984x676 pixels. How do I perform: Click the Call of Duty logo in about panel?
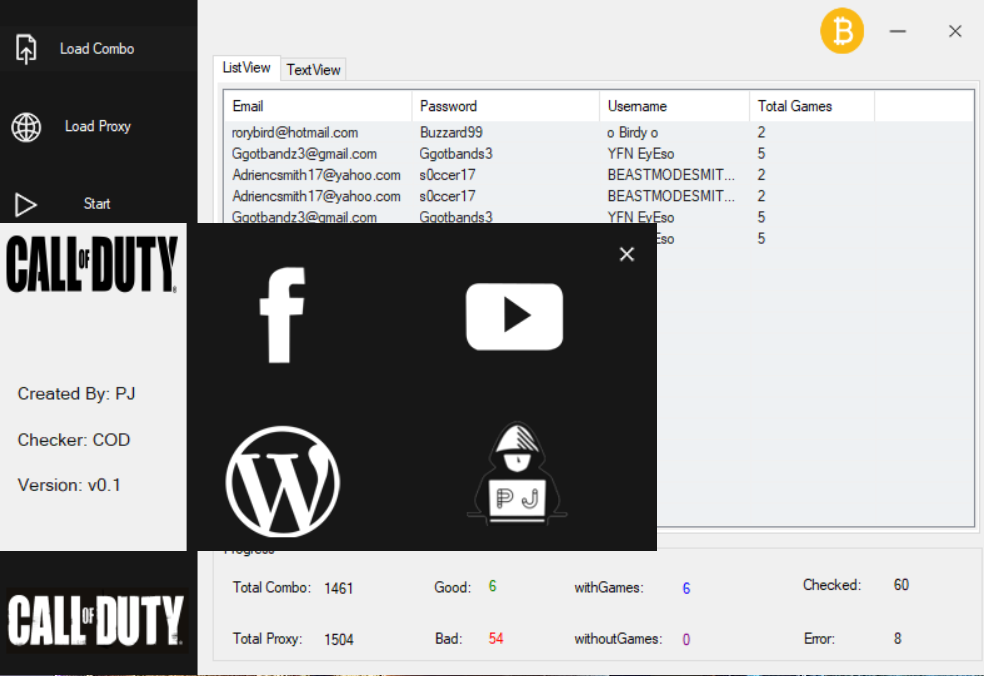point(92,264)
